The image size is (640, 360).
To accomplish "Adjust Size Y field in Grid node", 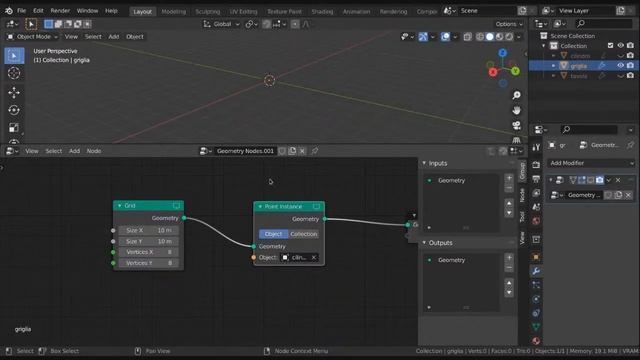I will [149, 242].
